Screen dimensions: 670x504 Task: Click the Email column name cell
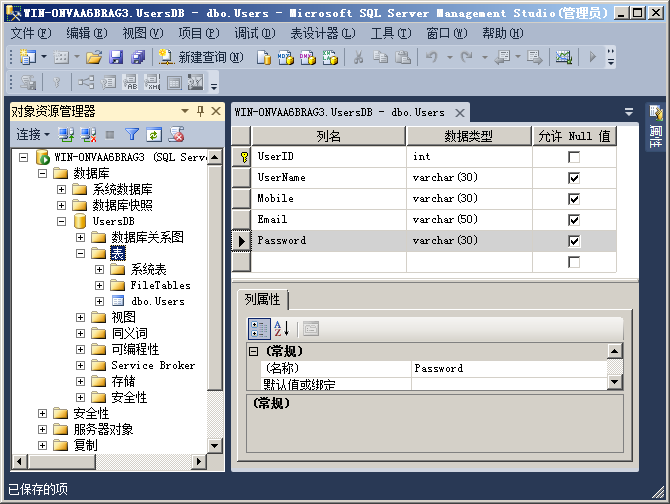[328, 220]
